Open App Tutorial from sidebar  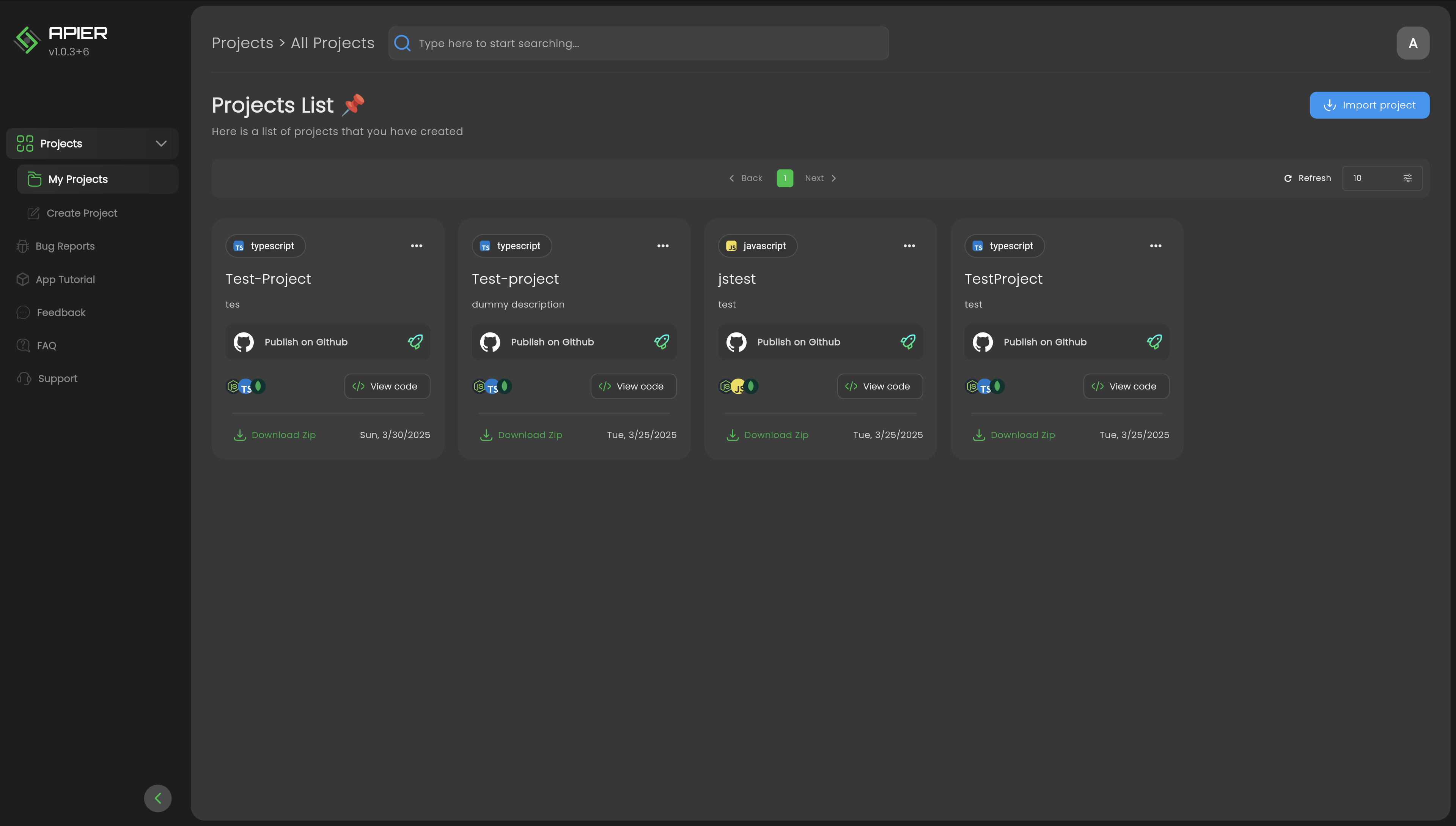(65, 279)
